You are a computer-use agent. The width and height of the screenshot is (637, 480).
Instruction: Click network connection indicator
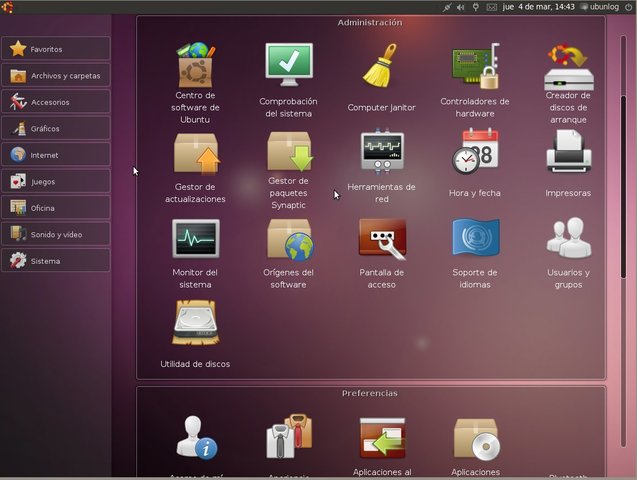[x=447, y=7]
